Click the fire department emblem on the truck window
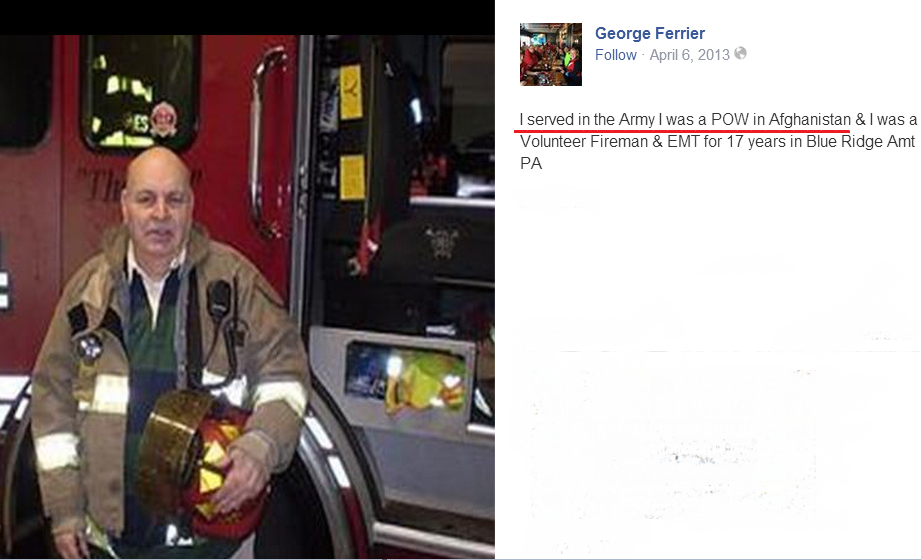The image size is (921, 560). [163, 120]
